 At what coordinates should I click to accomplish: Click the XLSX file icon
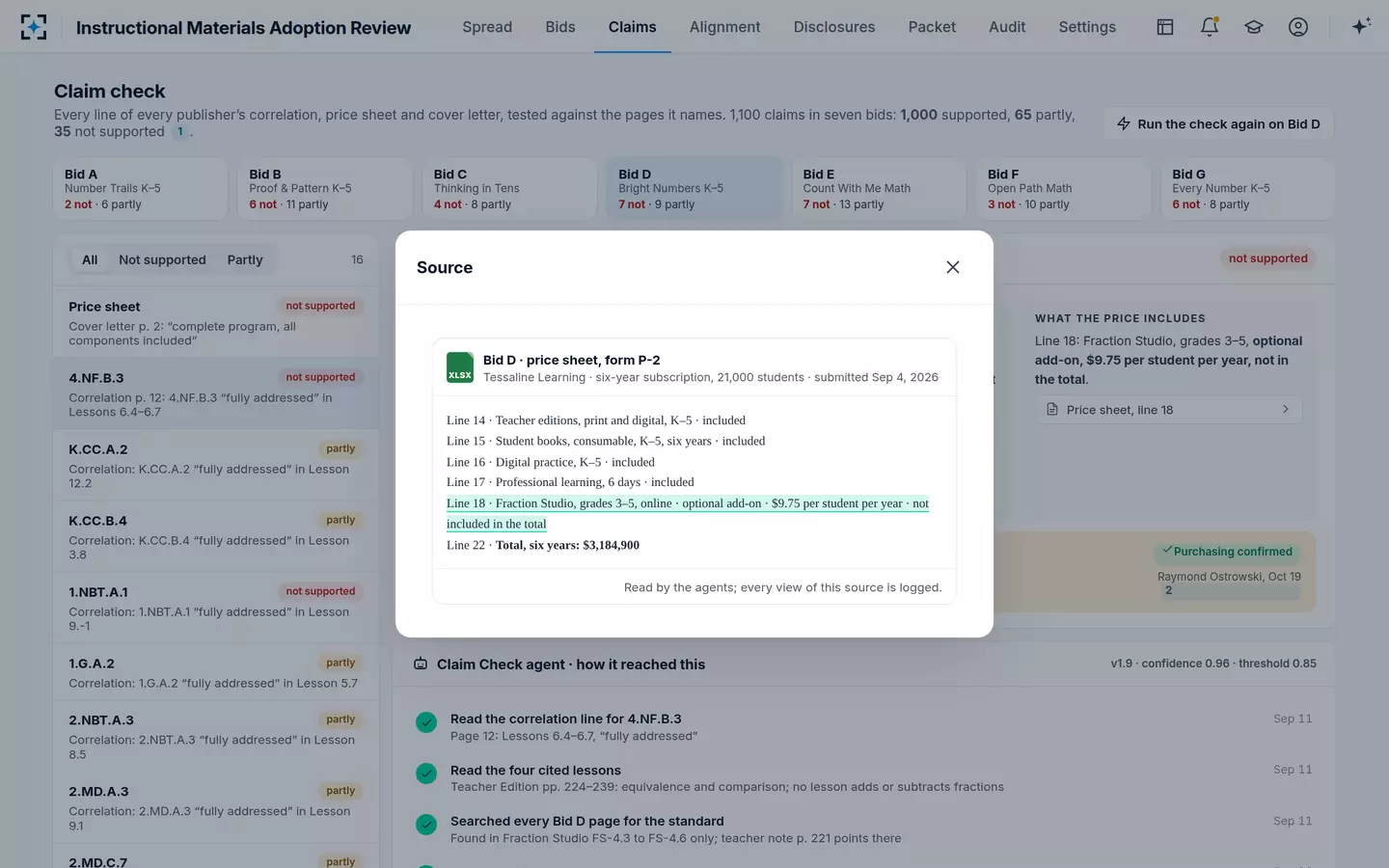point(460,367)
